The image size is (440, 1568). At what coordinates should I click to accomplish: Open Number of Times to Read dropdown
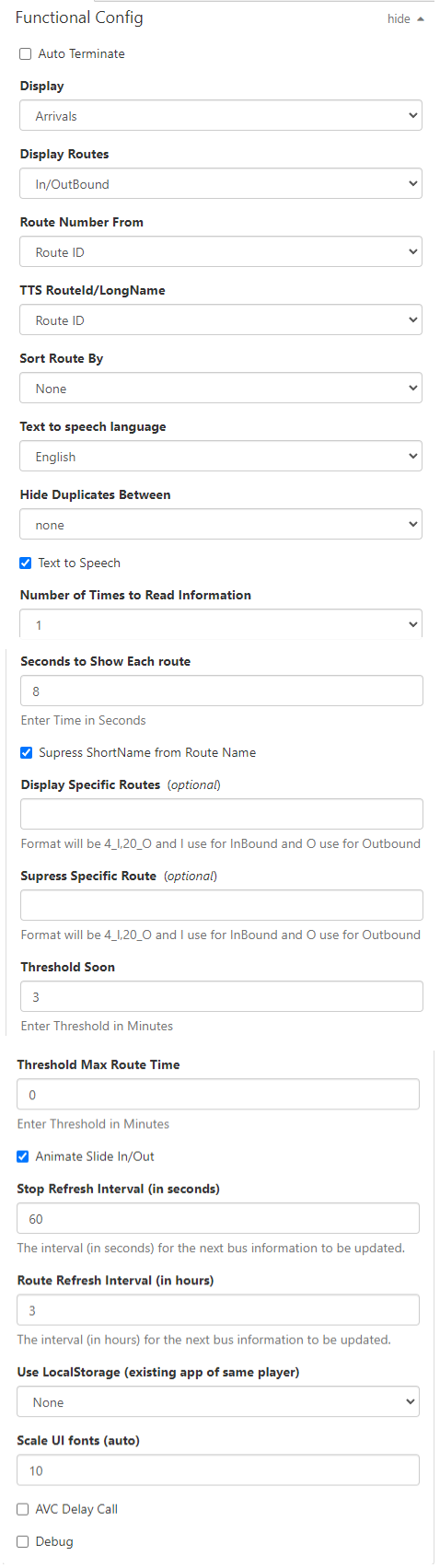(x=221, y=624)
